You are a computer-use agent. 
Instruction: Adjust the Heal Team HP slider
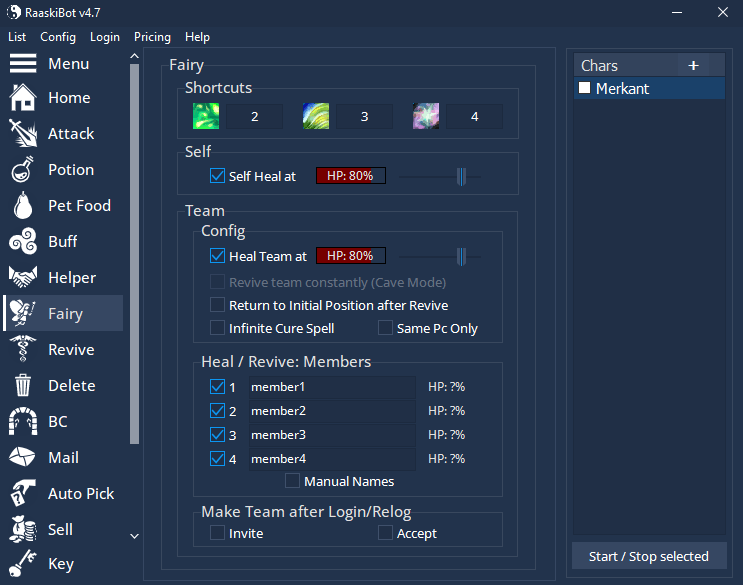point(461,257)
